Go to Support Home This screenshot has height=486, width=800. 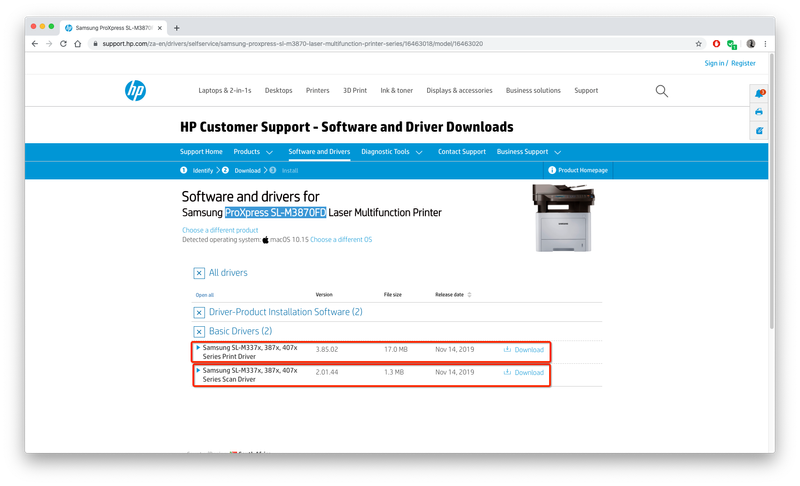[x=201, y=152]
